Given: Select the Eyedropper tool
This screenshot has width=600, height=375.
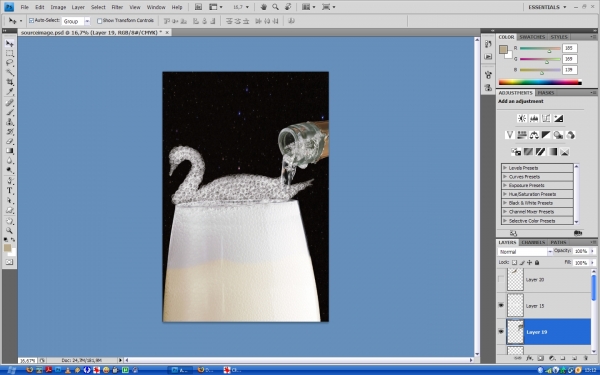Looking at the screenshot, I should tap(10, 92).
